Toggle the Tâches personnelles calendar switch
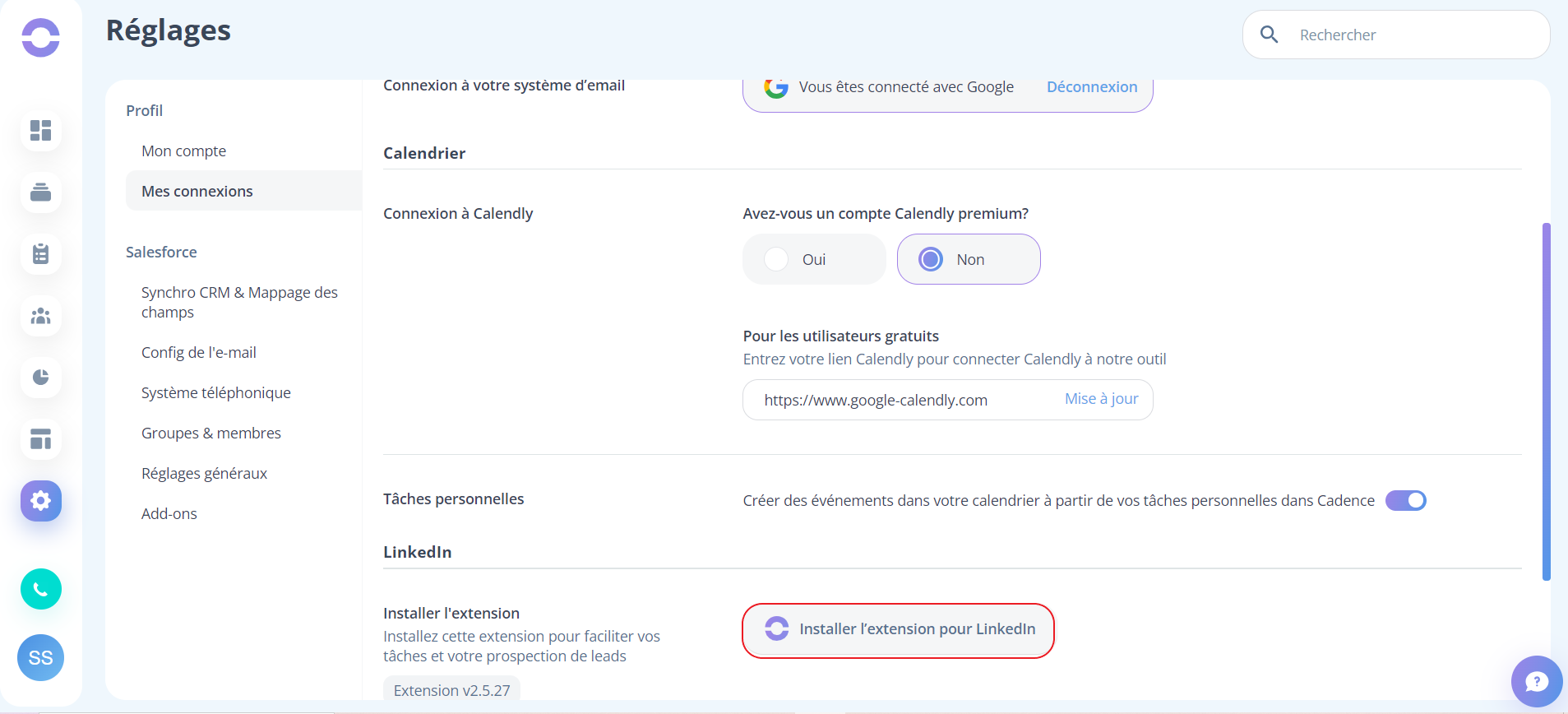The image size is (1568, 714). (1405, 500)
